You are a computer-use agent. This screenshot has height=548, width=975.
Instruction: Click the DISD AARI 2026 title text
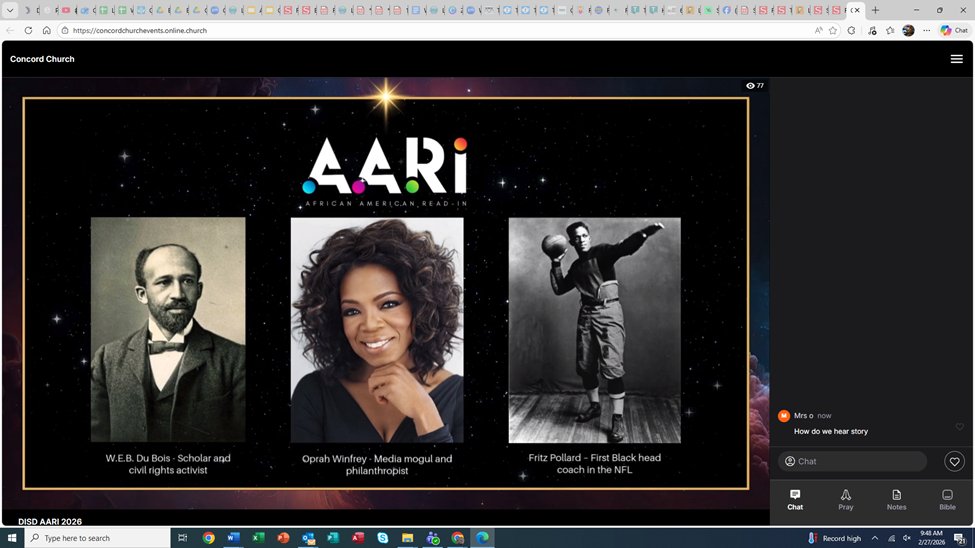pyautogui.click(x=50, y=521)
